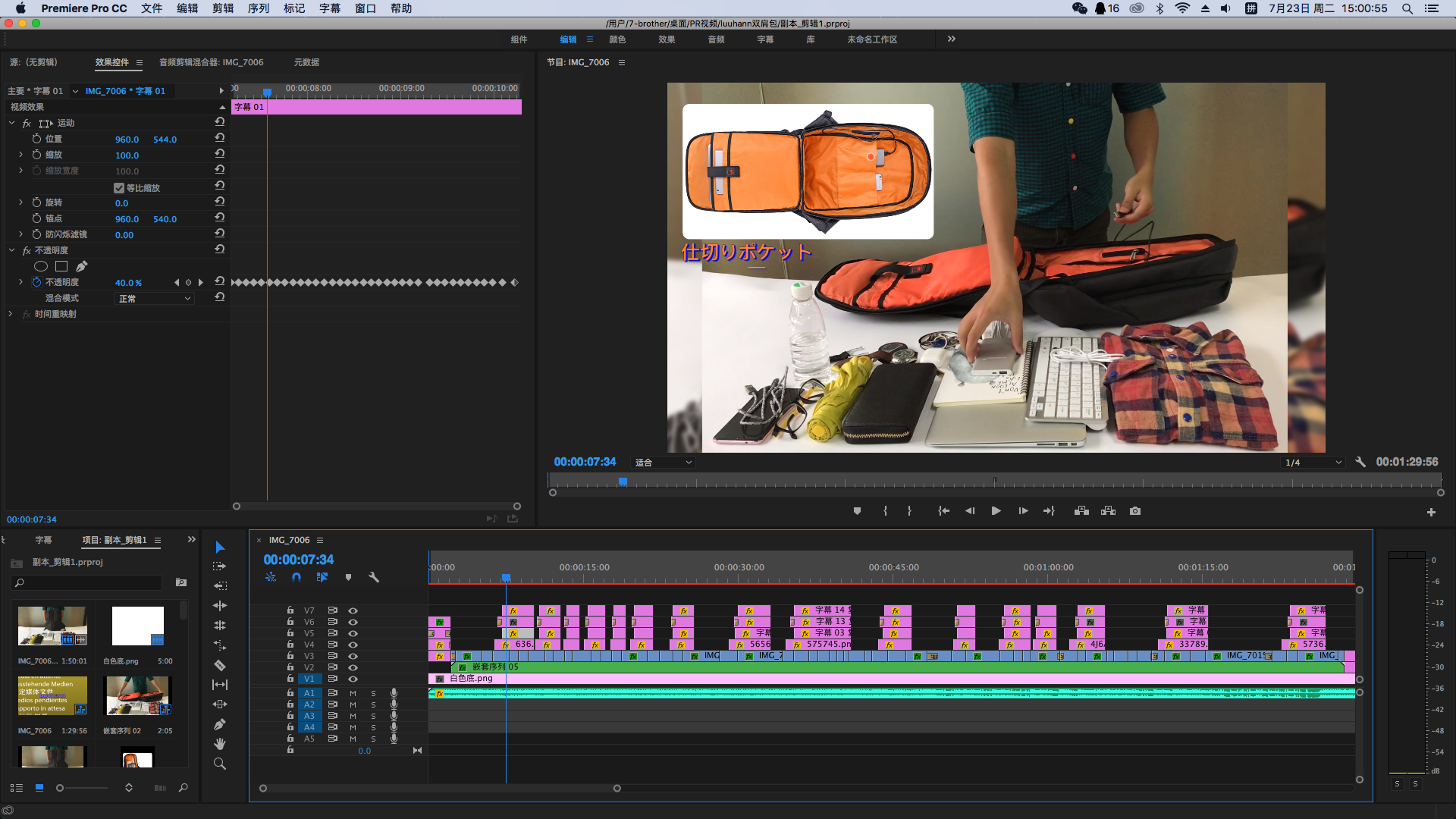This screenshot has width=1456, height=819.
Task: Click the project panel thumbnail zoom slider
Action: (x=60, y=788)
